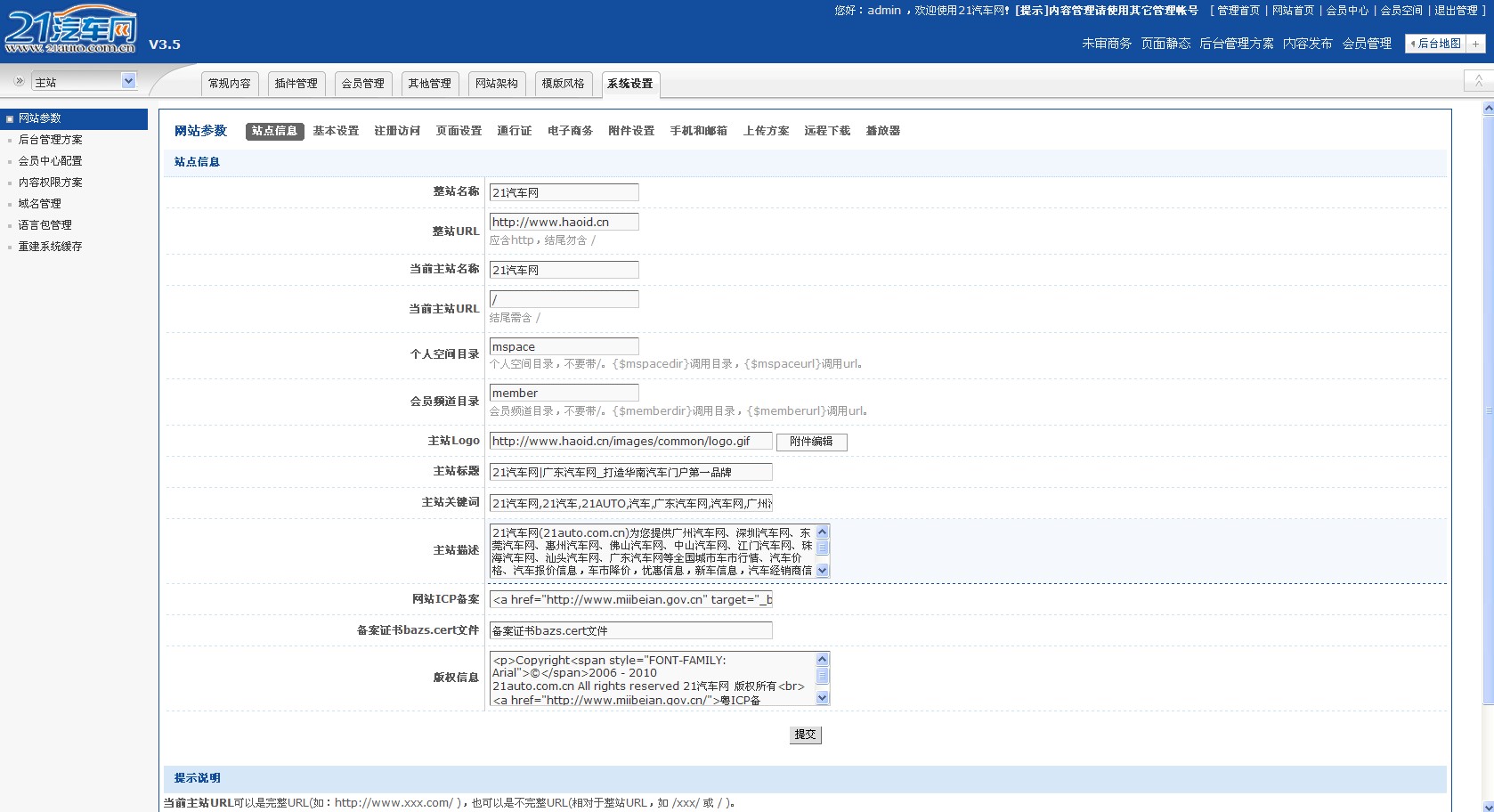Click the double-arrow icon beside 主站 selector
Viewport: 1494px width, 812px height.
pyautogui.click(x=19, y=81)
